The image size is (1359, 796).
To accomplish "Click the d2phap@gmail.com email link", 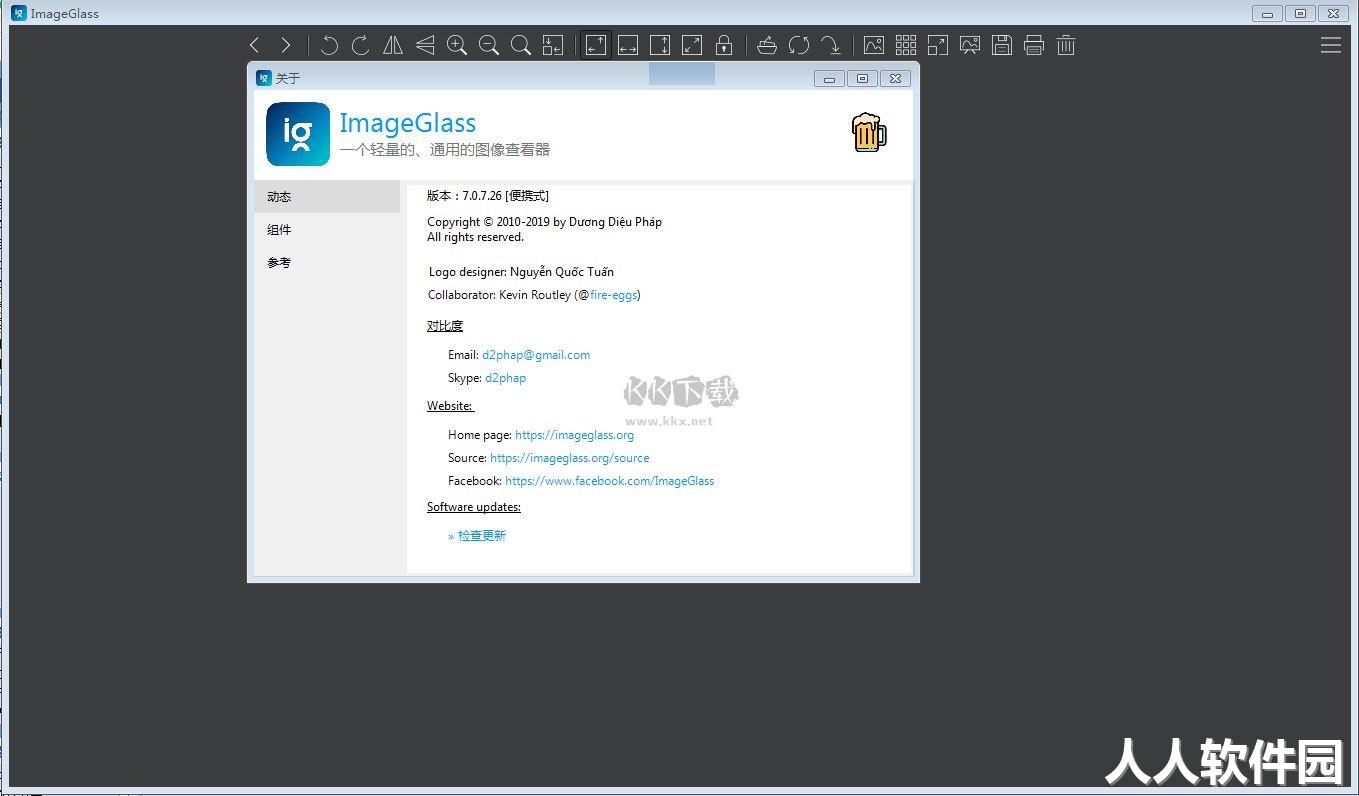I will coord(536,355).
